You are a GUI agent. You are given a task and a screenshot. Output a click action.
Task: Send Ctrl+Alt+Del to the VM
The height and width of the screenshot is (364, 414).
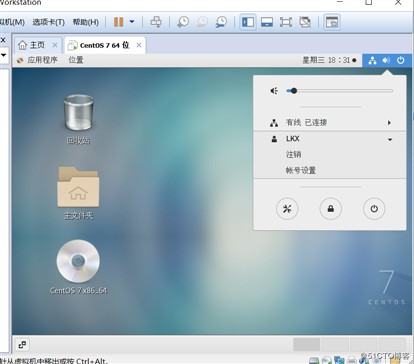tap(156, 22)
